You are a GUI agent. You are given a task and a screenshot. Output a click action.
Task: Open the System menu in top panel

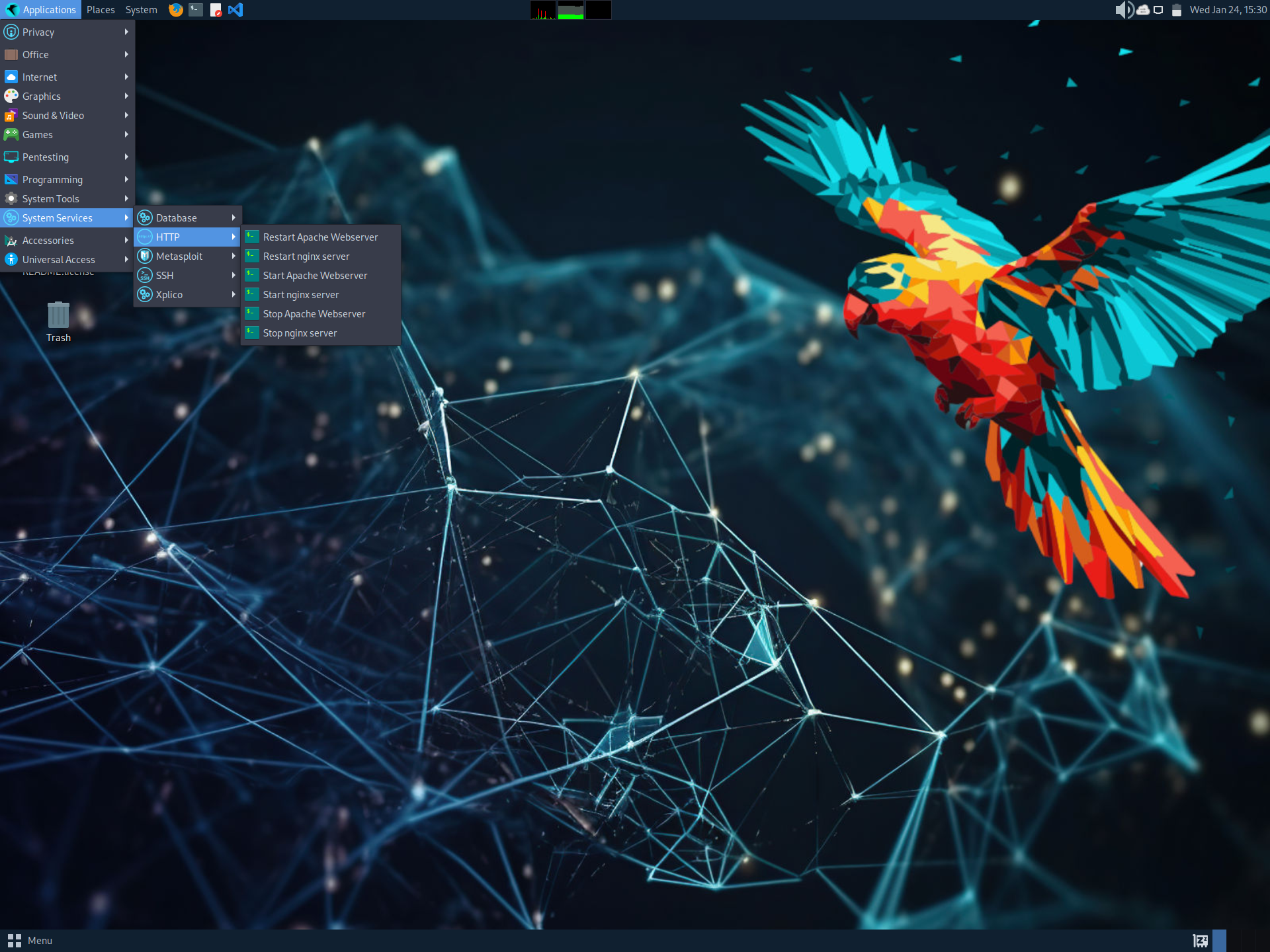coord(141,10)
